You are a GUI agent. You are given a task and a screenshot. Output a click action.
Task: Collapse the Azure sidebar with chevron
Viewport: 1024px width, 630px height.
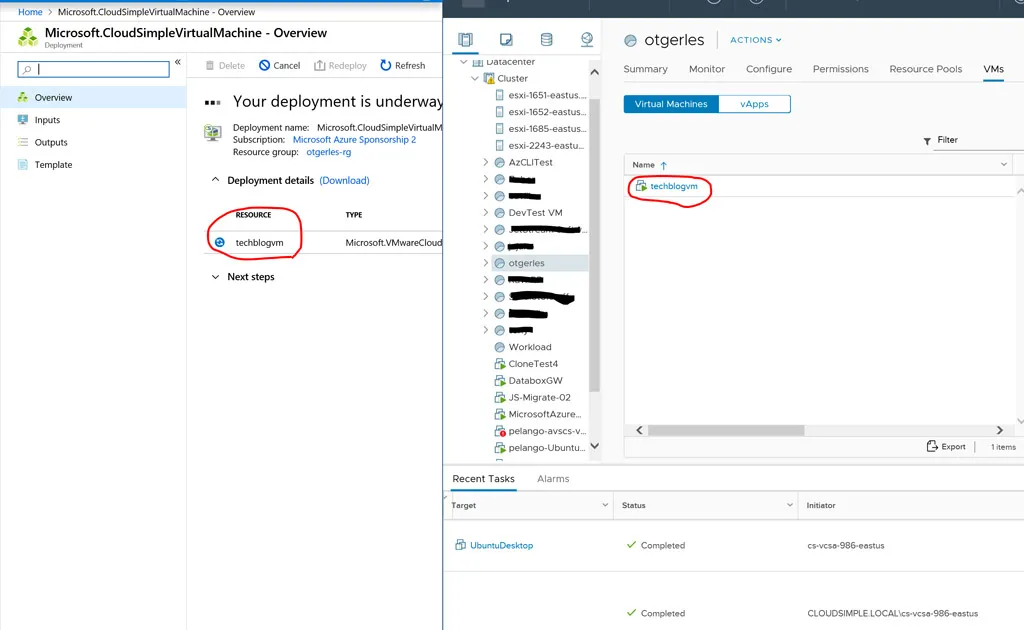(178, 62)
